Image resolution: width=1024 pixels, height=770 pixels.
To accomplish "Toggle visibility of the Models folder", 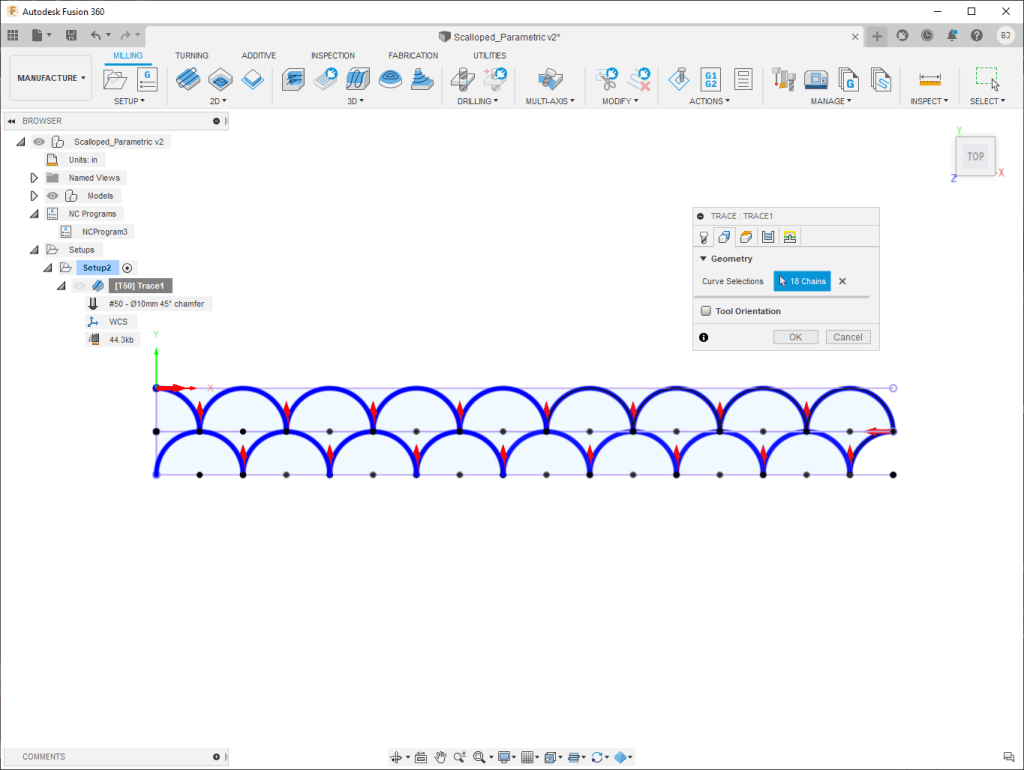I will [53, 196].
